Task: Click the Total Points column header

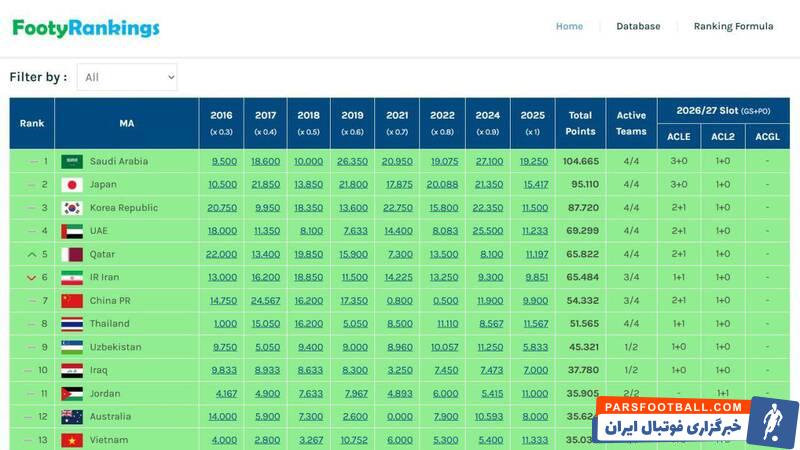Action: (580, 123)
